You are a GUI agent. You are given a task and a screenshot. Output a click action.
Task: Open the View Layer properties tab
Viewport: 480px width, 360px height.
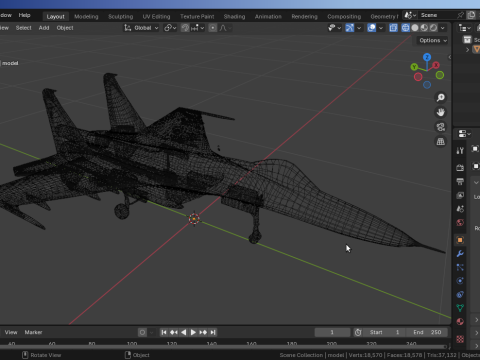click(x=460, y=195)
